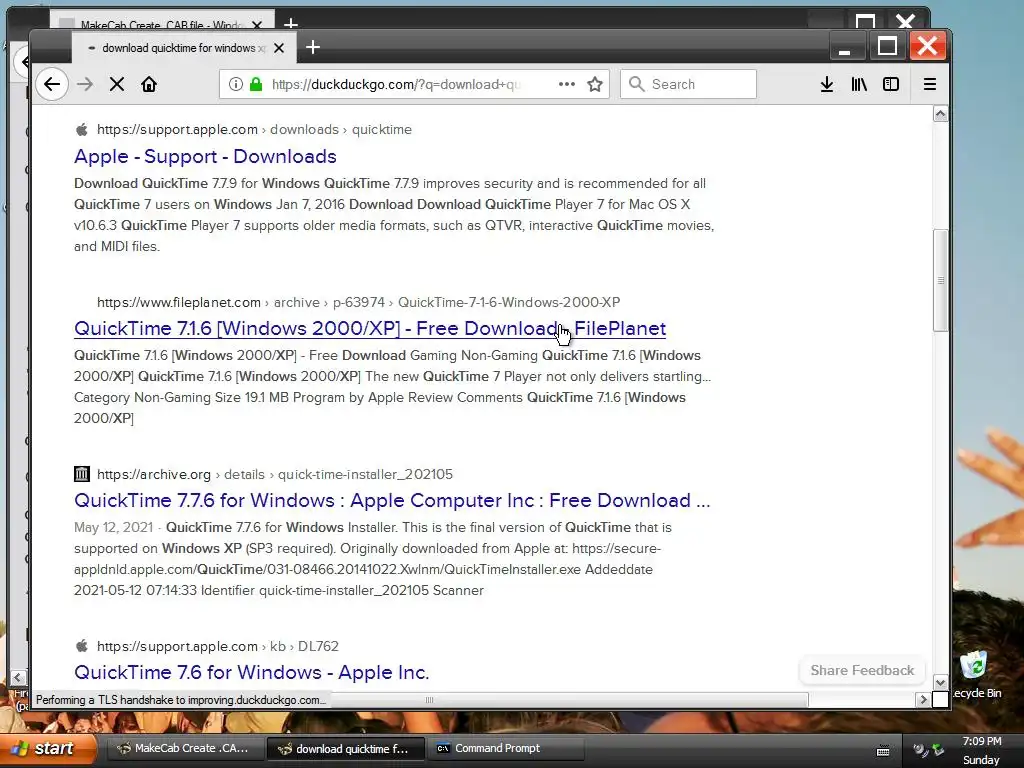This screenshot has width=1024, height=768.
Task: Select download quicktime f... taskbar button
Action: (x=345, y=748)
